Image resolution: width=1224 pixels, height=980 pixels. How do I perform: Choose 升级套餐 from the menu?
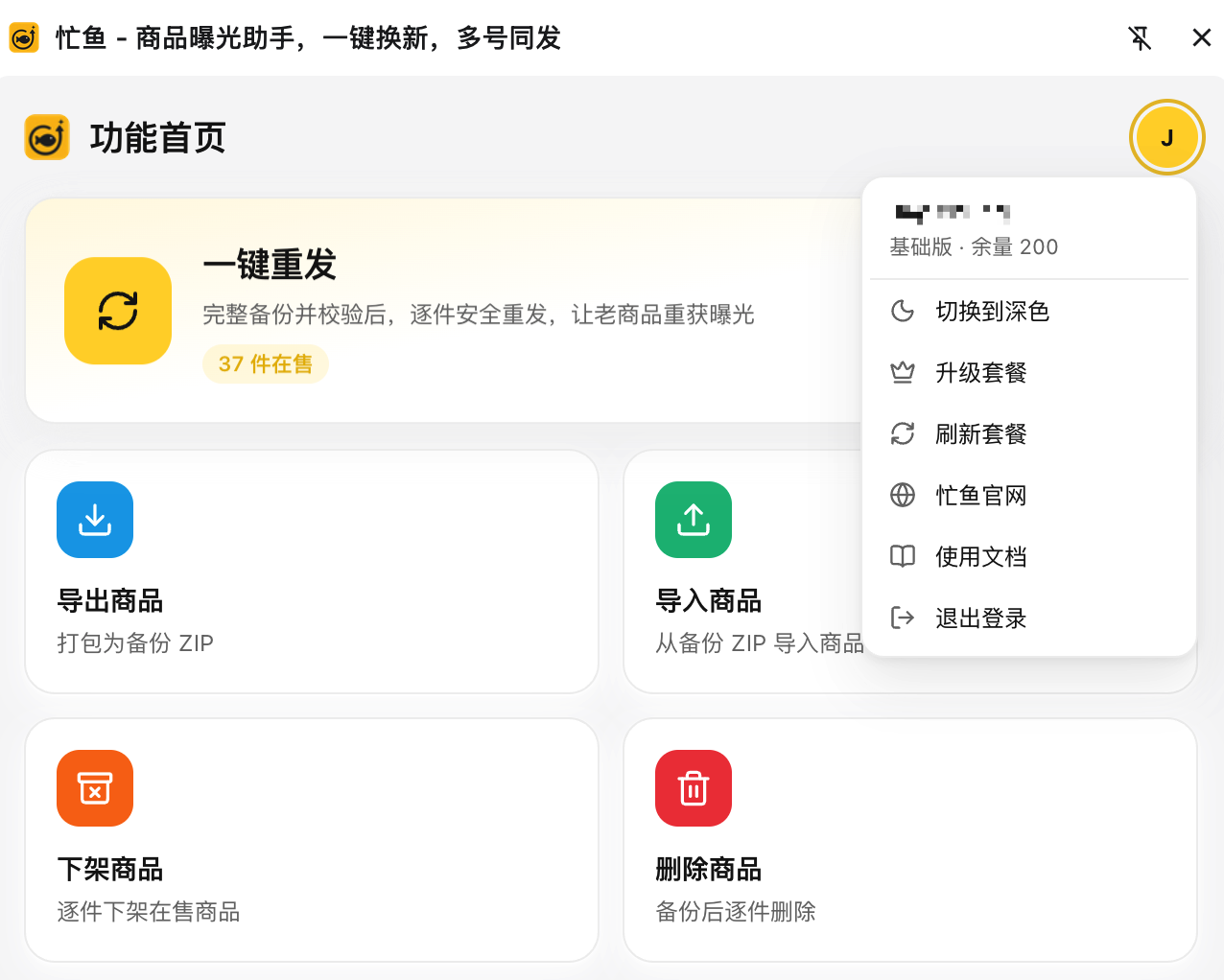1029,372
